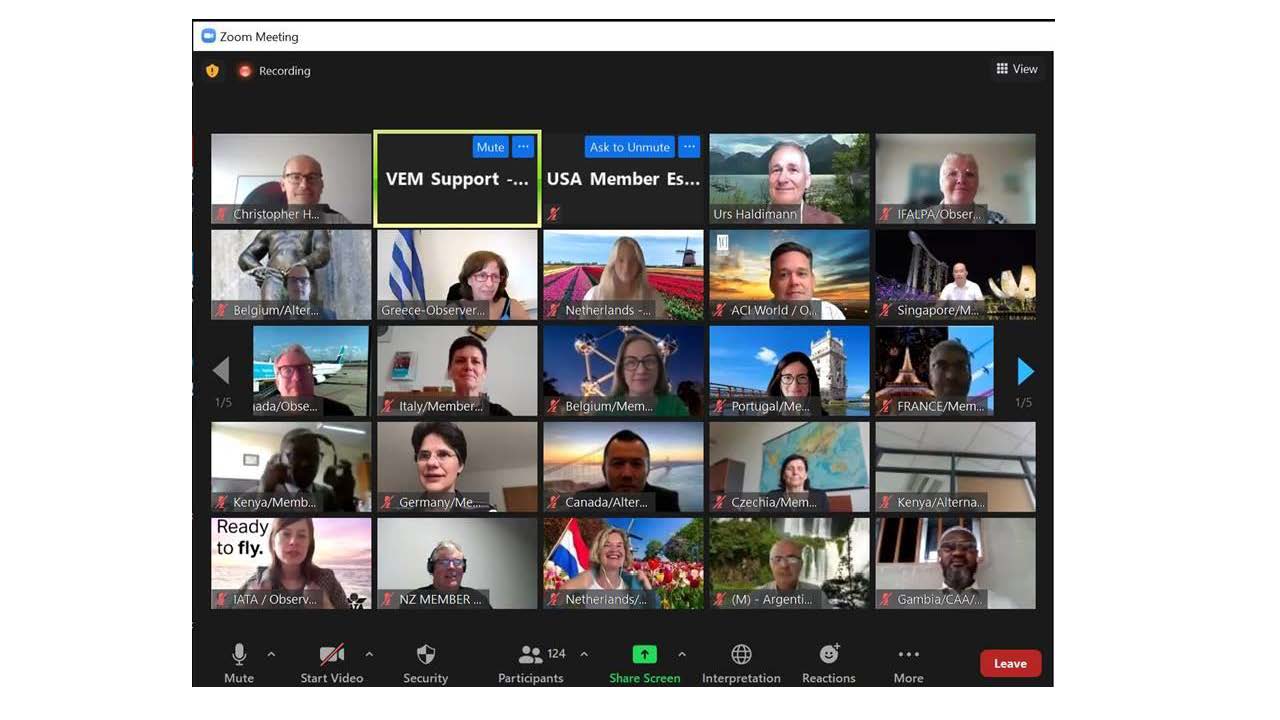Image resolution: width=1280 pixels, height=720 pixels.
Task: Open the three-dot menu on VEM Support tile
Action: pyautogui.click(x=523, y=147)
